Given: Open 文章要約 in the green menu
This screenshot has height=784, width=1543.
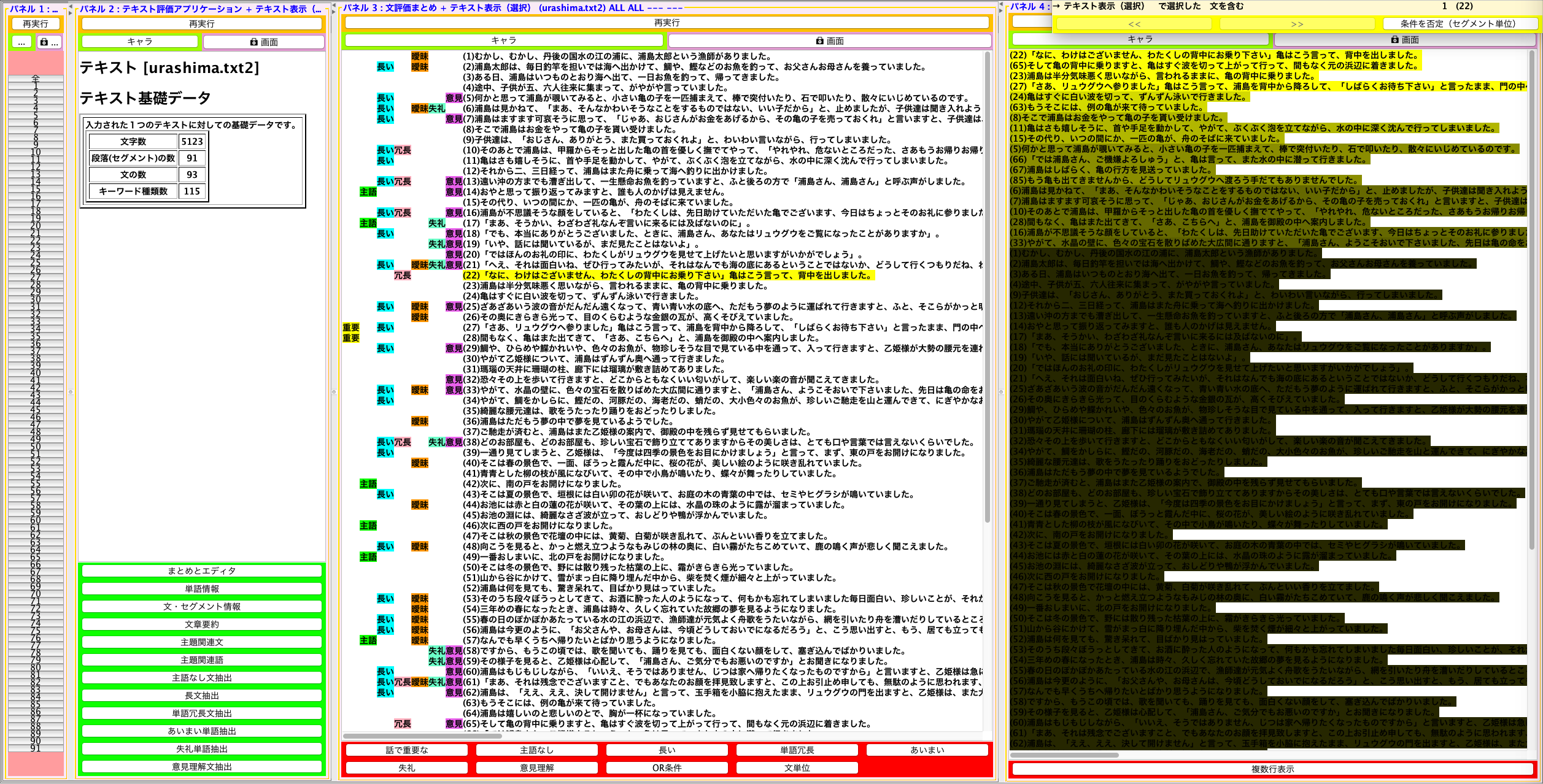Looking at the screenshot, I should click(x=202, y=624).
